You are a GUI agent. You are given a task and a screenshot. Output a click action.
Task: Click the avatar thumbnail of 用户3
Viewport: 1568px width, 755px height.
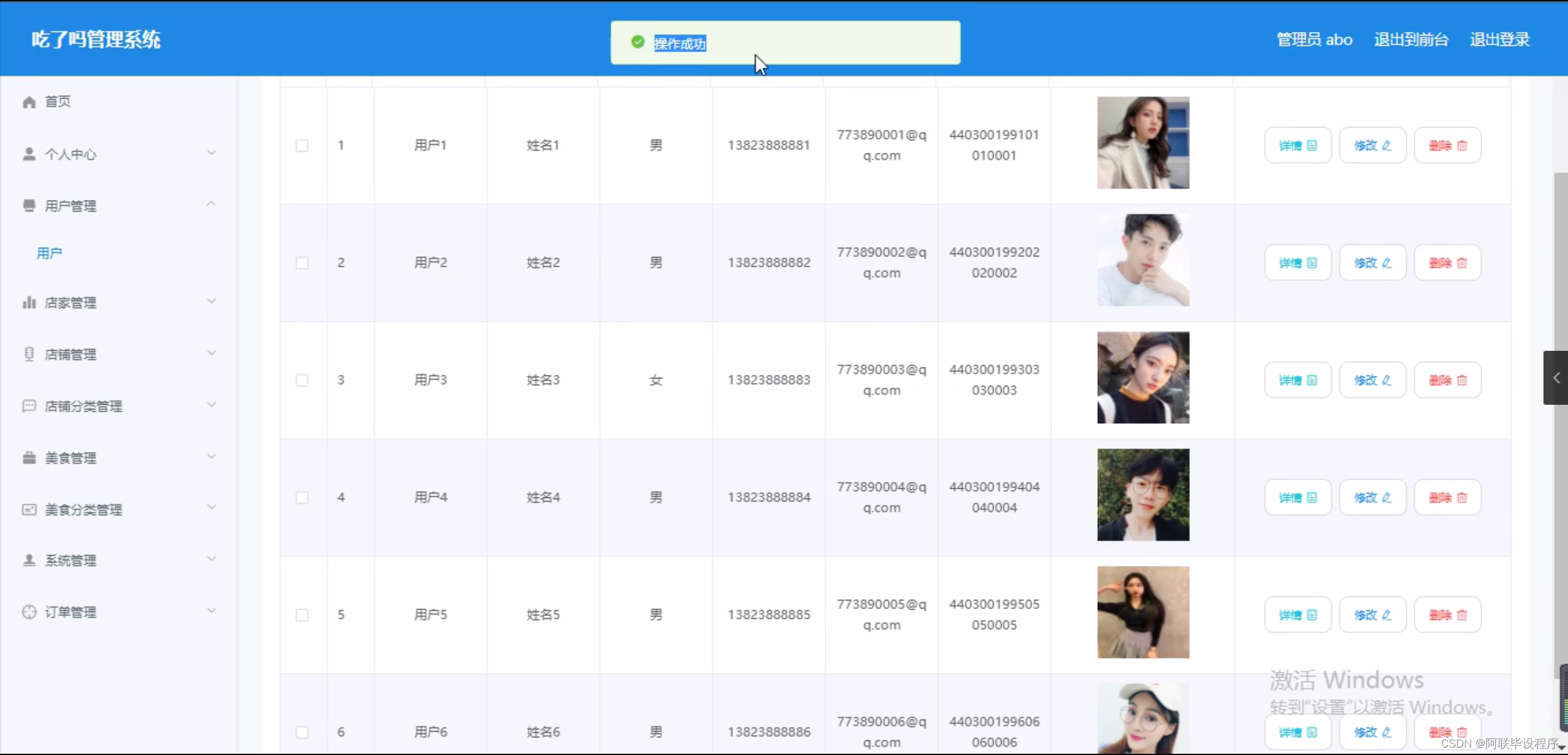(1143, 377)
